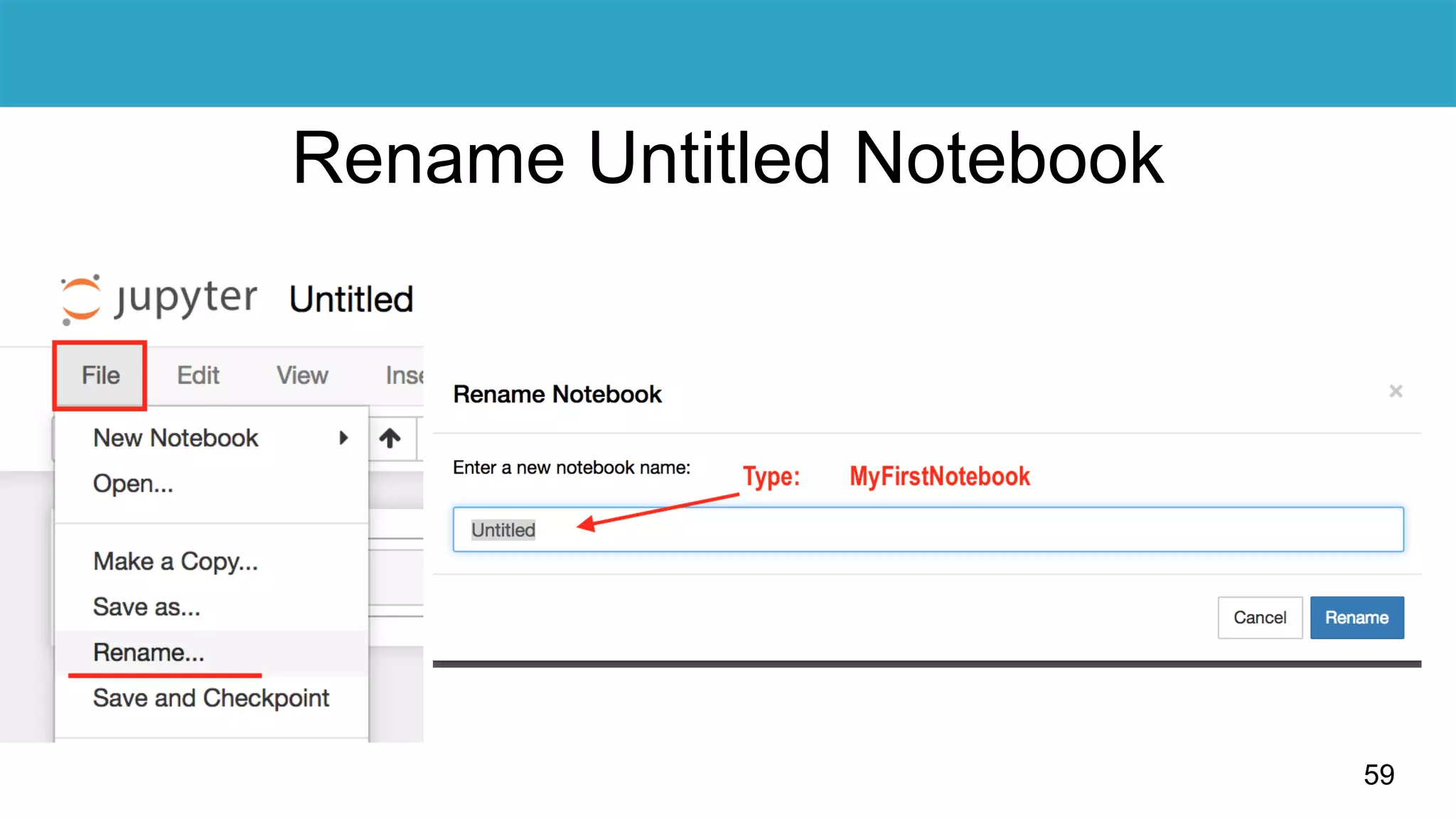Viewport: 1456px width, 819px height.
Task: Click the Cancel button
Action: pyautogui.click(x=1260, y=618)
